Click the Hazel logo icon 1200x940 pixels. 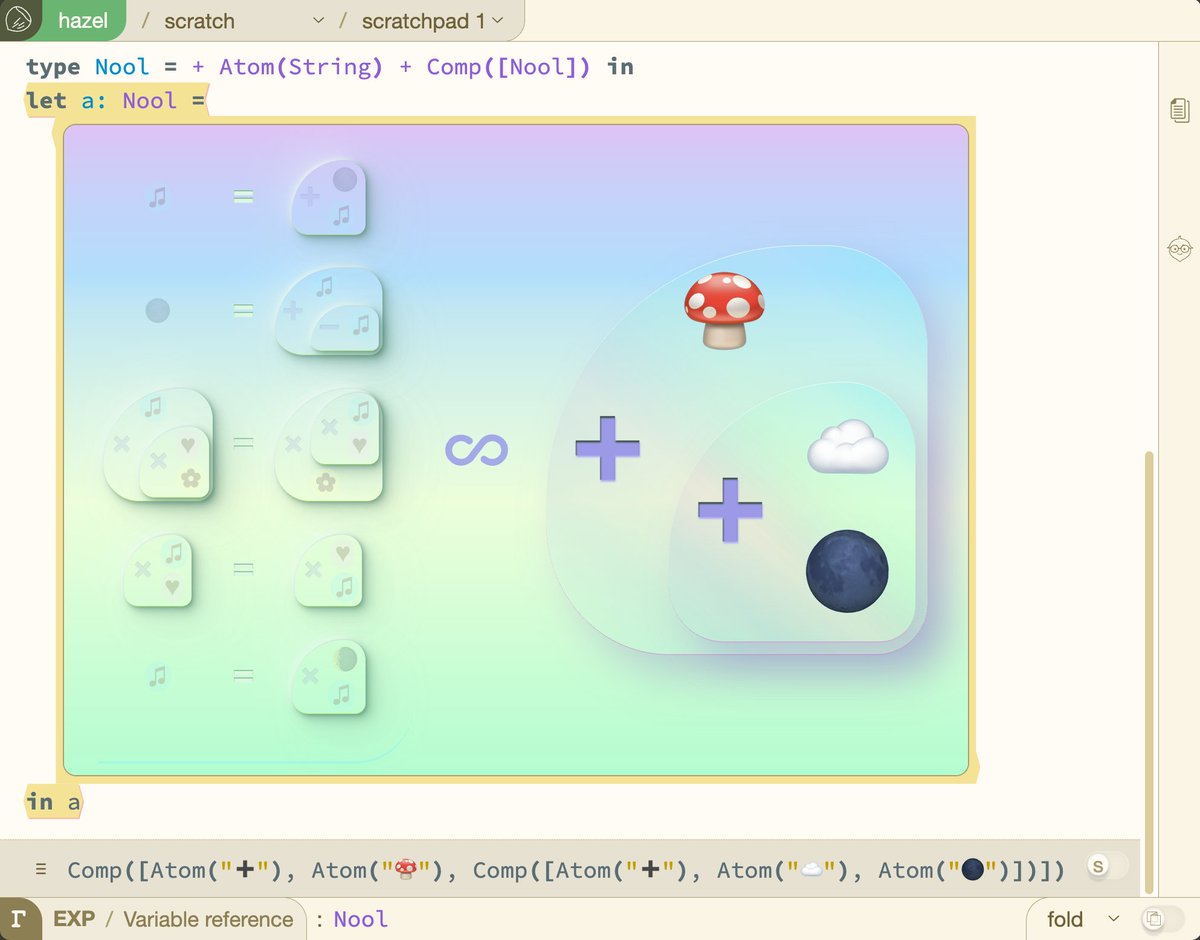19,20
